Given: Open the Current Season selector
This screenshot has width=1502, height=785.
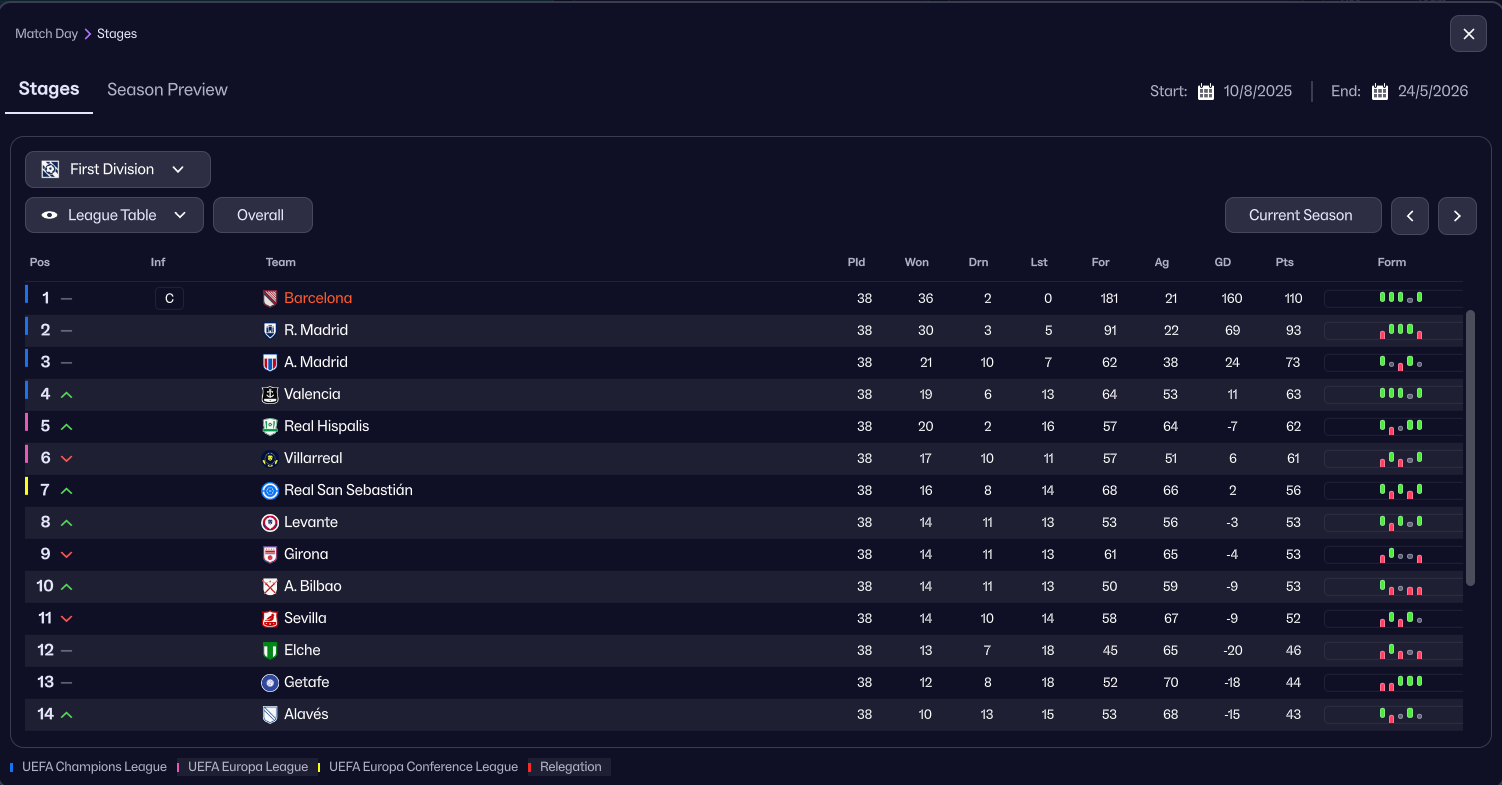Looking at the screenshot, I should pos(1300,215).
